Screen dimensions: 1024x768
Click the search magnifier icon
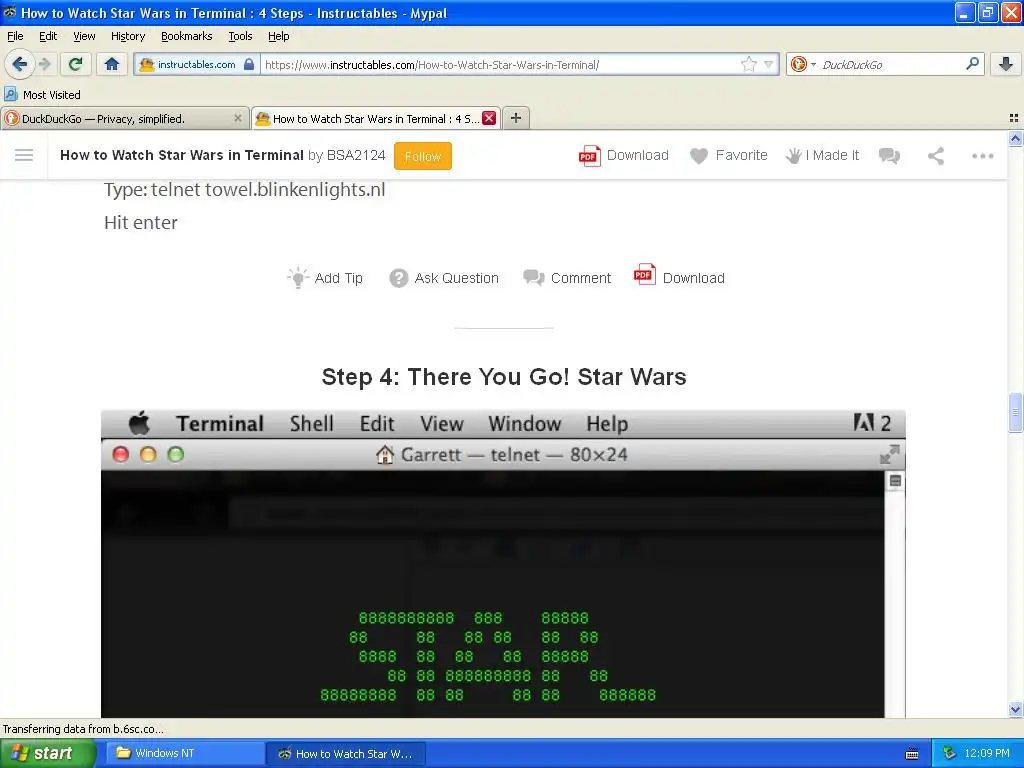(972, 64)
